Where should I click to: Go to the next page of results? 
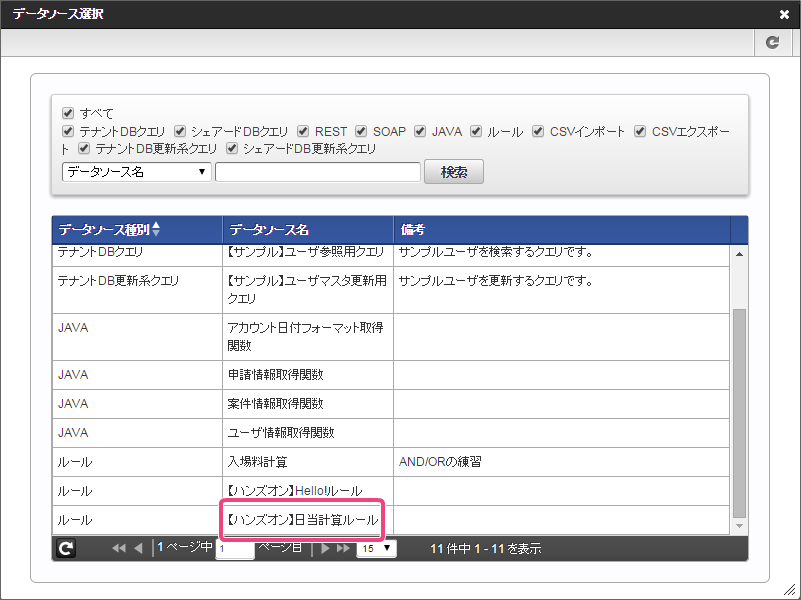(326, 548)
